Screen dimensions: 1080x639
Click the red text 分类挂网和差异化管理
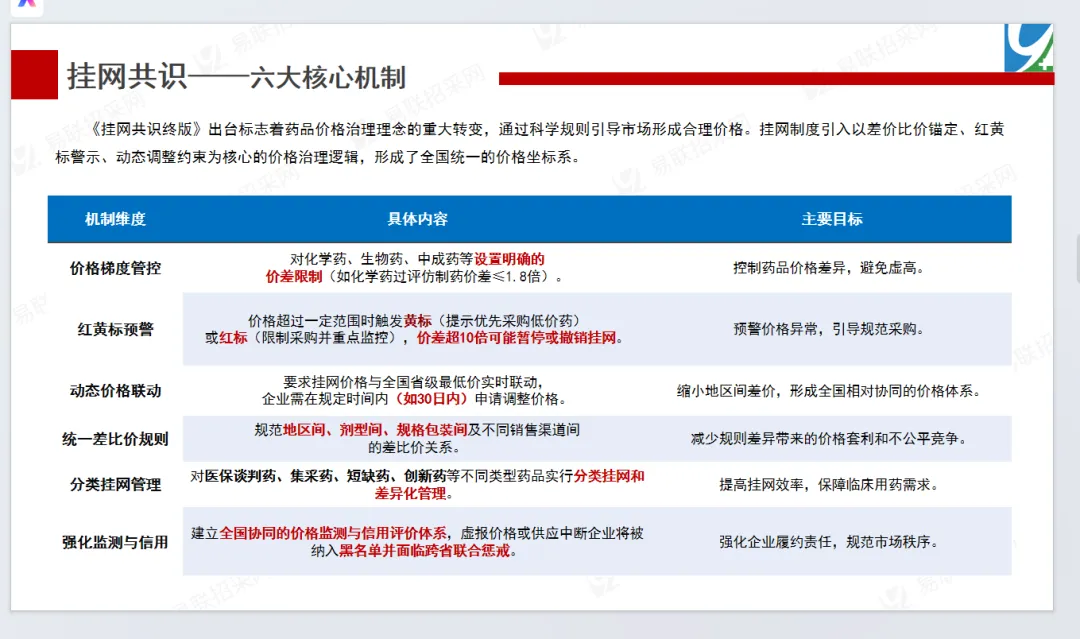click(x=510, y=484)
